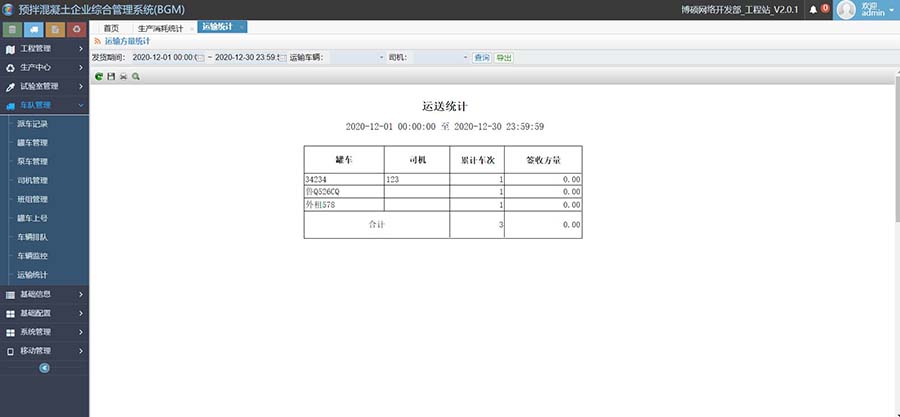Click the printer icon in report toolbar
This screenshot has width=900, height=417.
(x=123, y=76)
